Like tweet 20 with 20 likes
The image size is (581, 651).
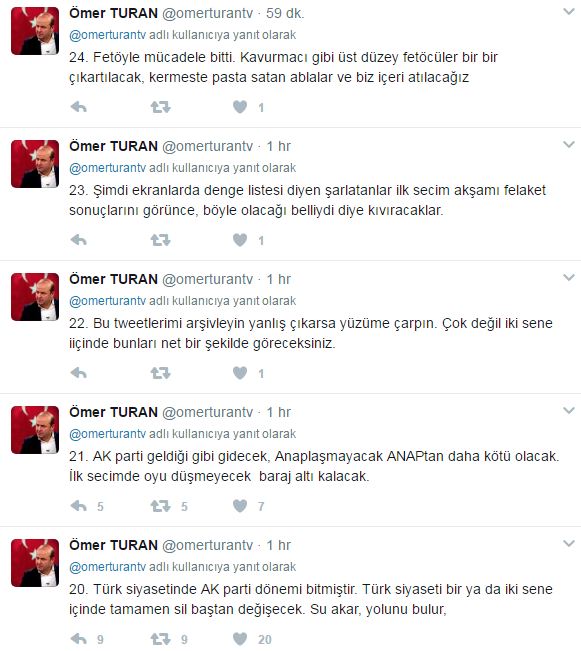coord(240,639)
